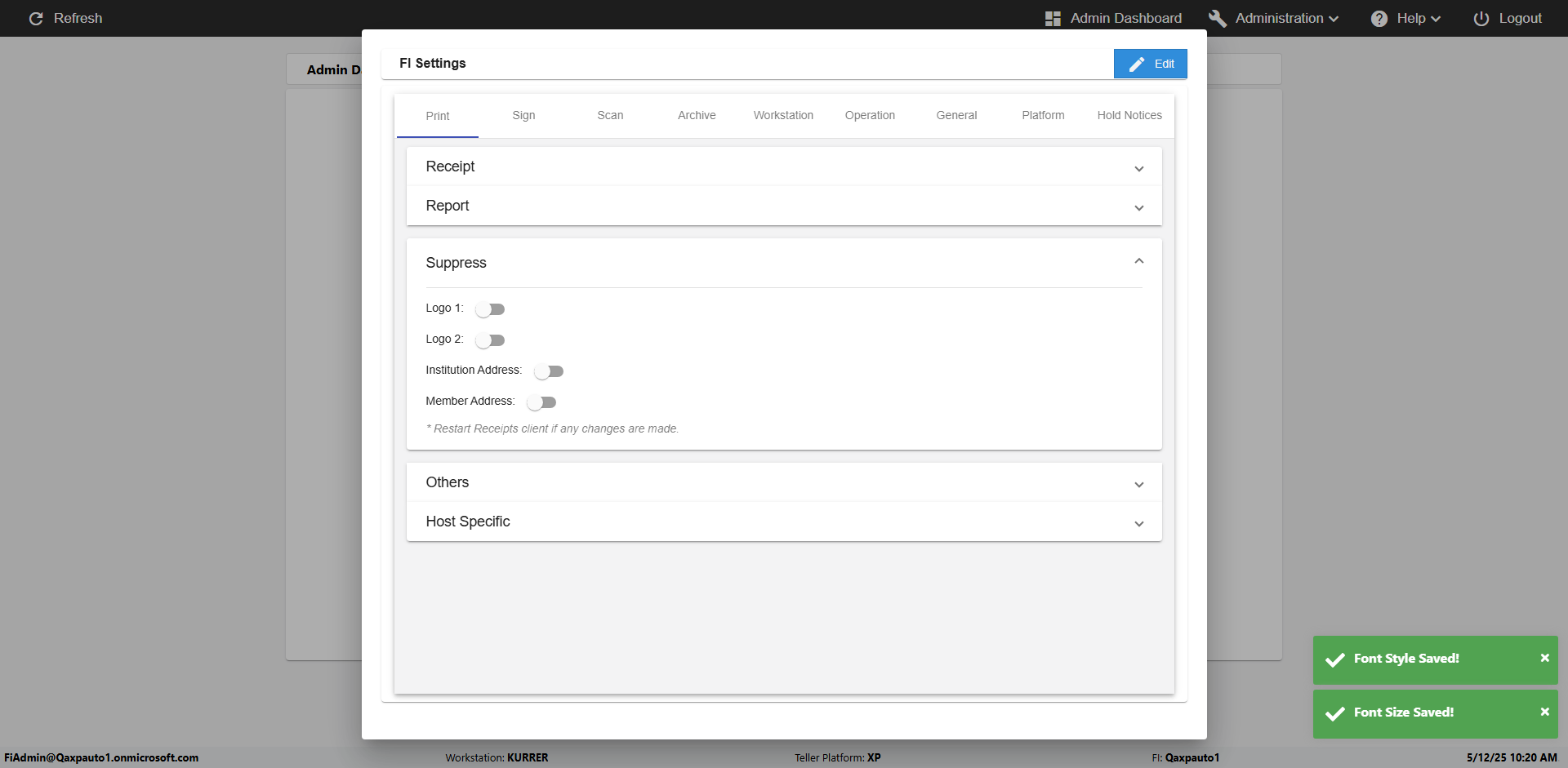Click the Admin Dashboard grid icon
The height and width of the screenshot is (768, 1568).
(x=1053, y=19)
